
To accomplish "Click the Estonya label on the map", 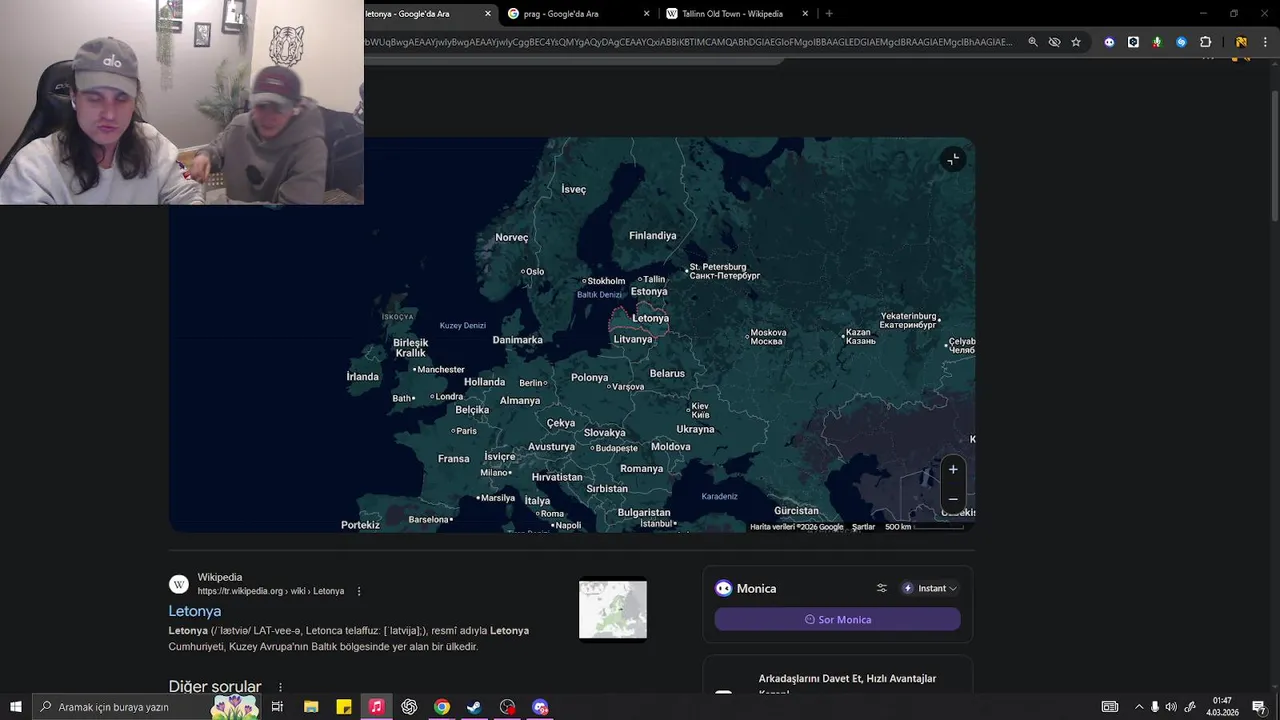I will click(x=649, y=292).
